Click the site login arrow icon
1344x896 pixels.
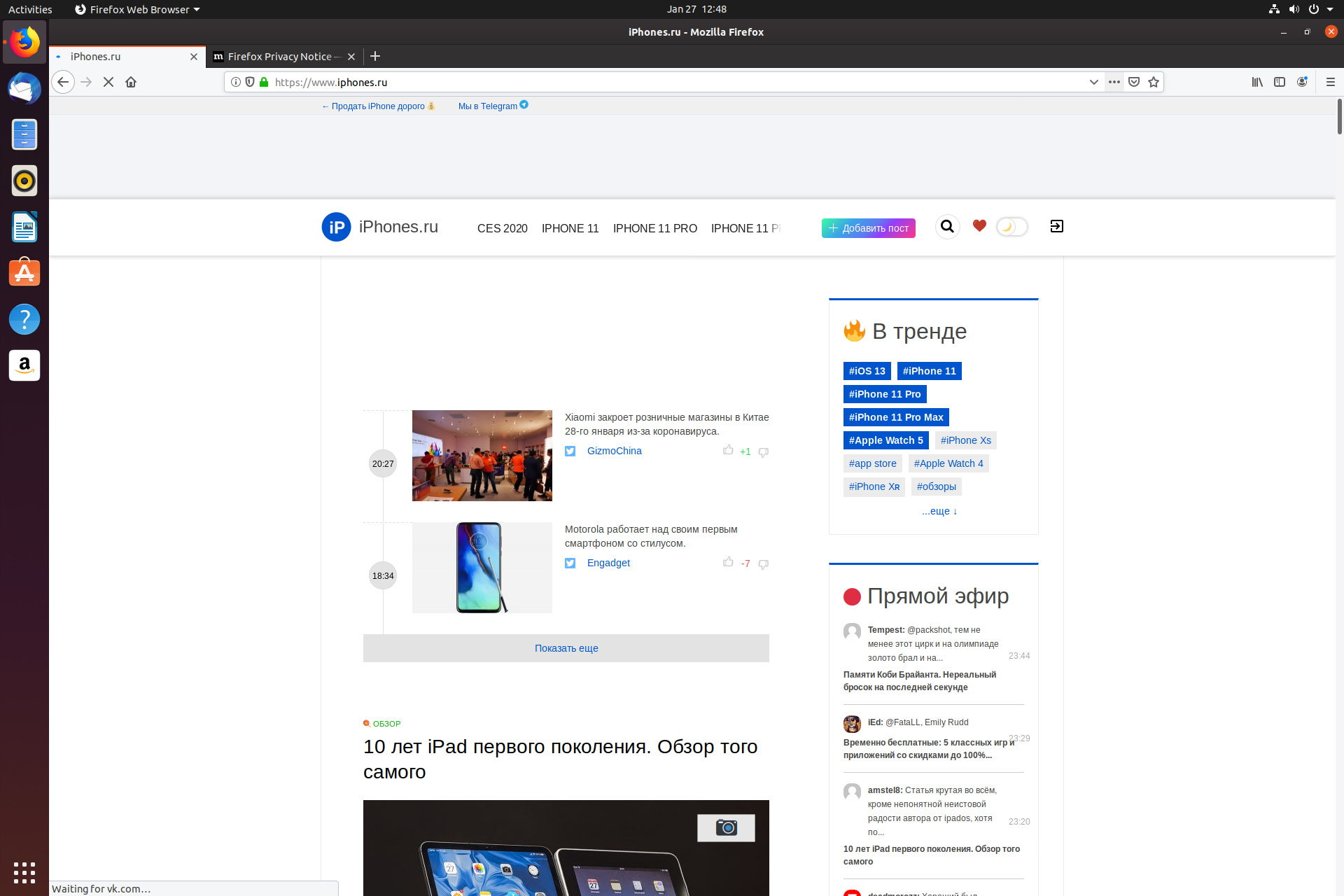[x=1056, y=226]
